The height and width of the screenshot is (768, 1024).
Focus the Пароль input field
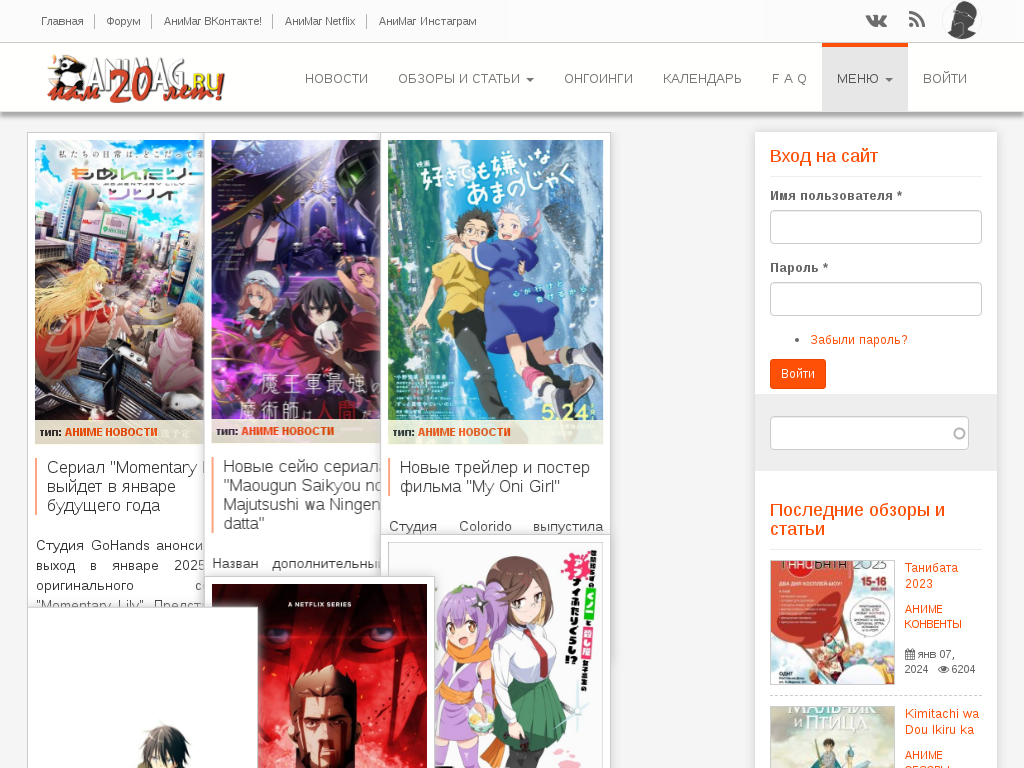[x=876, y=299]
